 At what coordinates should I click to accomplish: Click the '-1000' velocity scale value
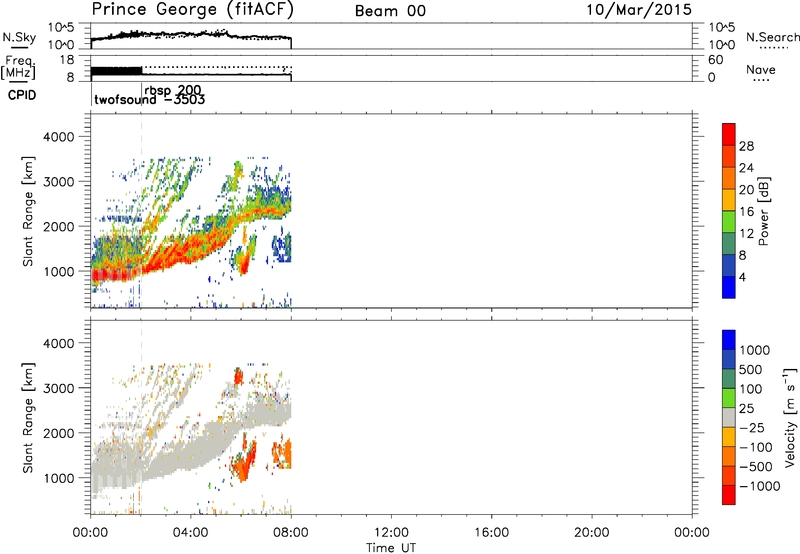point(760,486)
